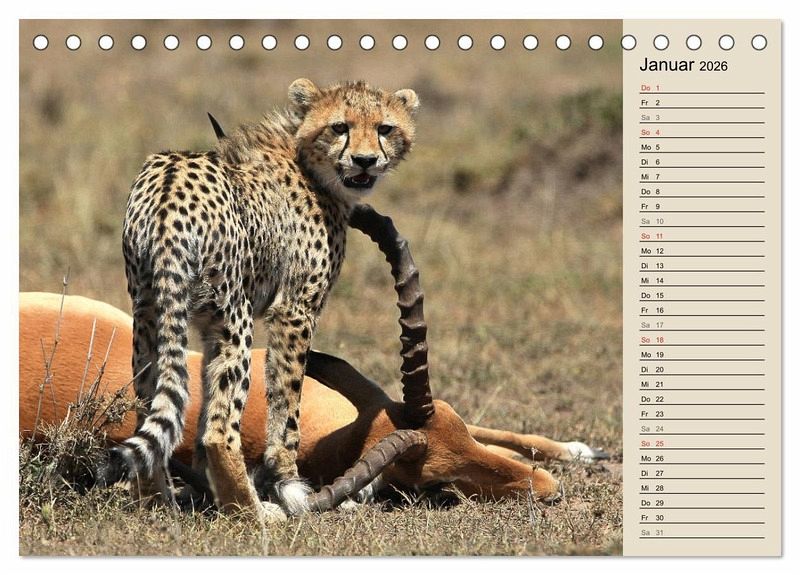Click the Mi 7 calendar entry
The image size is (800, 575).
click(x=701, y=177)
